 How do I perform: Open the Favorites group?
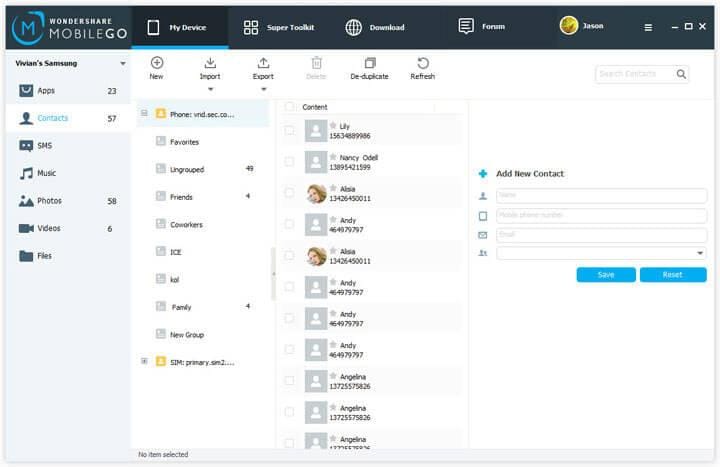(x=203, y=142)
